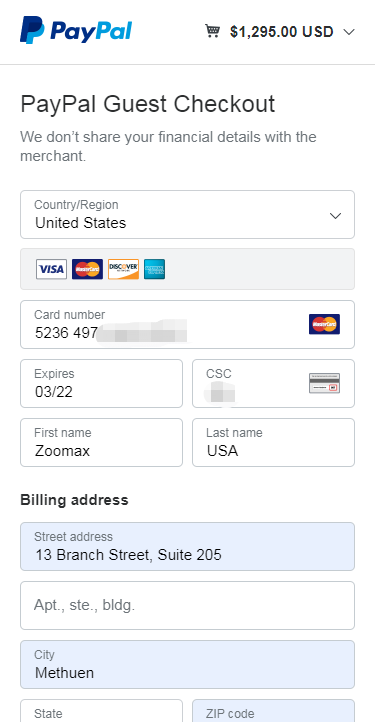
Task: Click the shopping cart icon
Action: [212, 31]
